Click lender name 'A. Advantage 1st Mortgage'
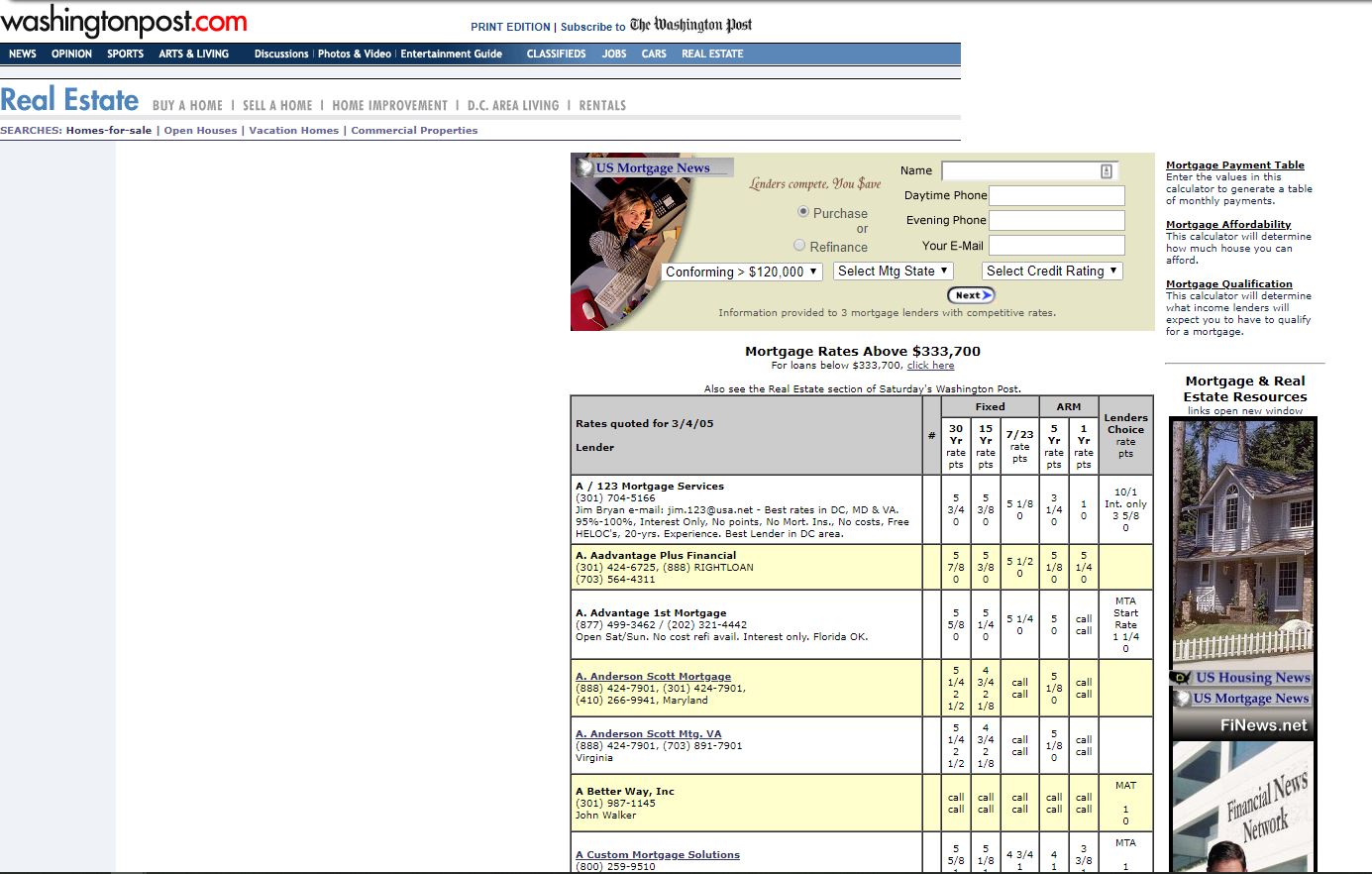 coord(651,612)
